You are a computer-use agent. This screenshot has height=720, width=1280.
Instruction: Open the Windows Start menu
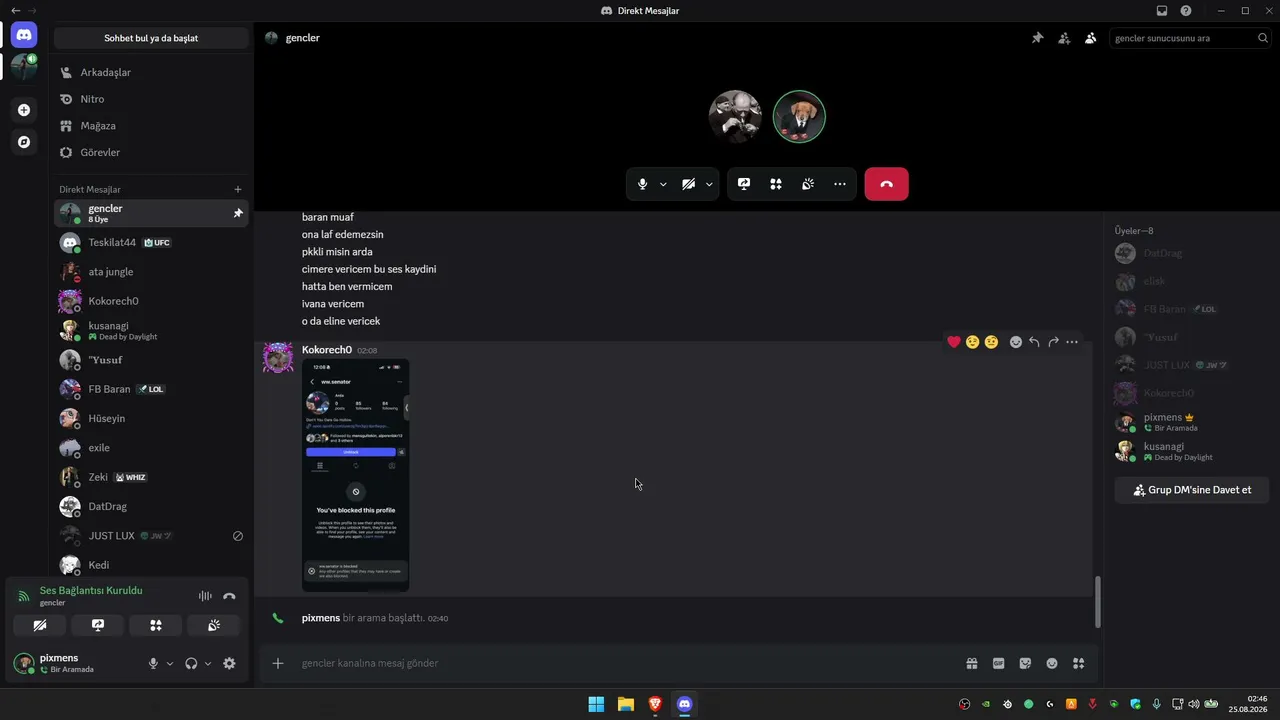(x=596, y=704)
